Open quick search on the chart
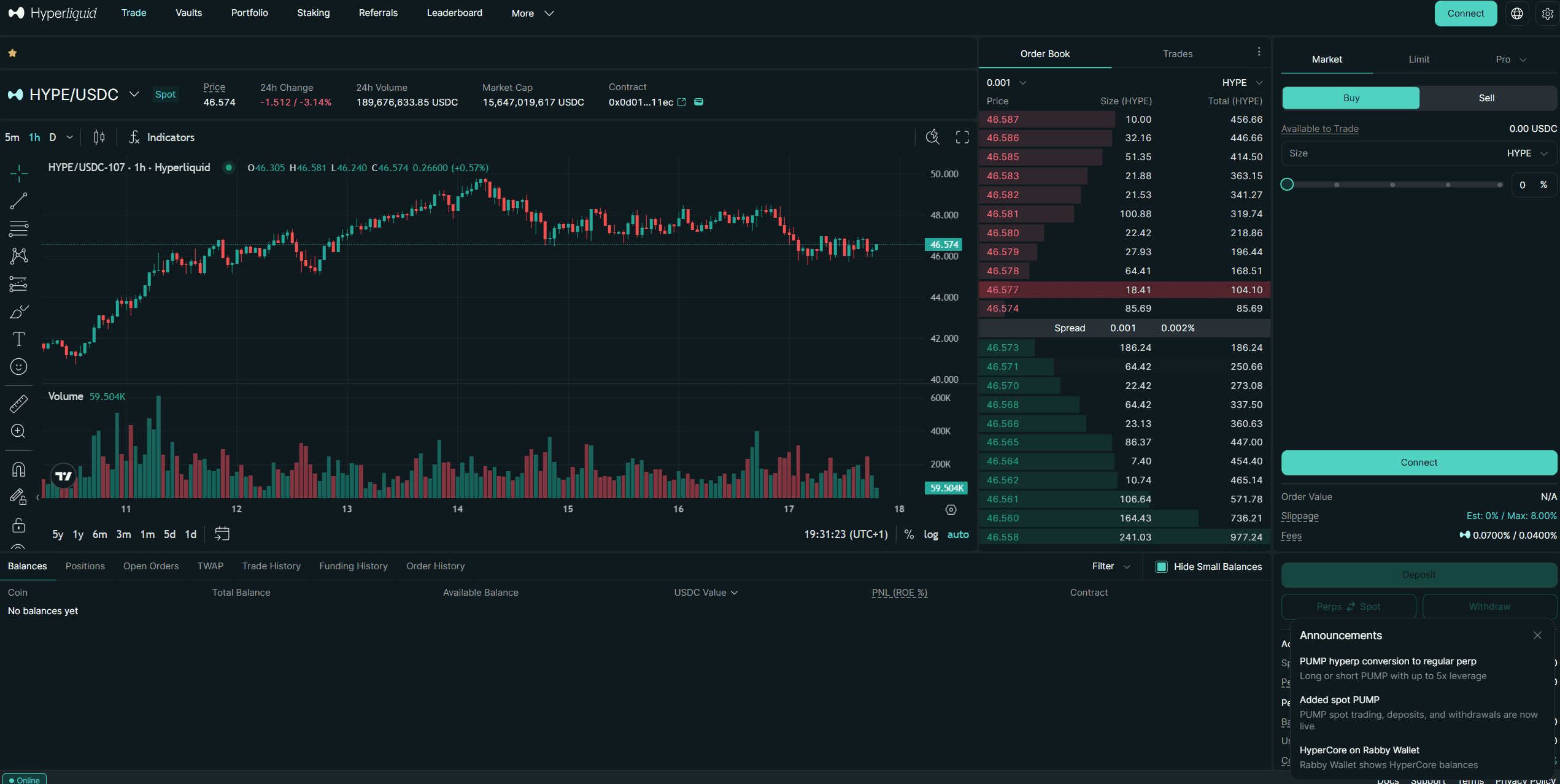 tap(932, 137)
